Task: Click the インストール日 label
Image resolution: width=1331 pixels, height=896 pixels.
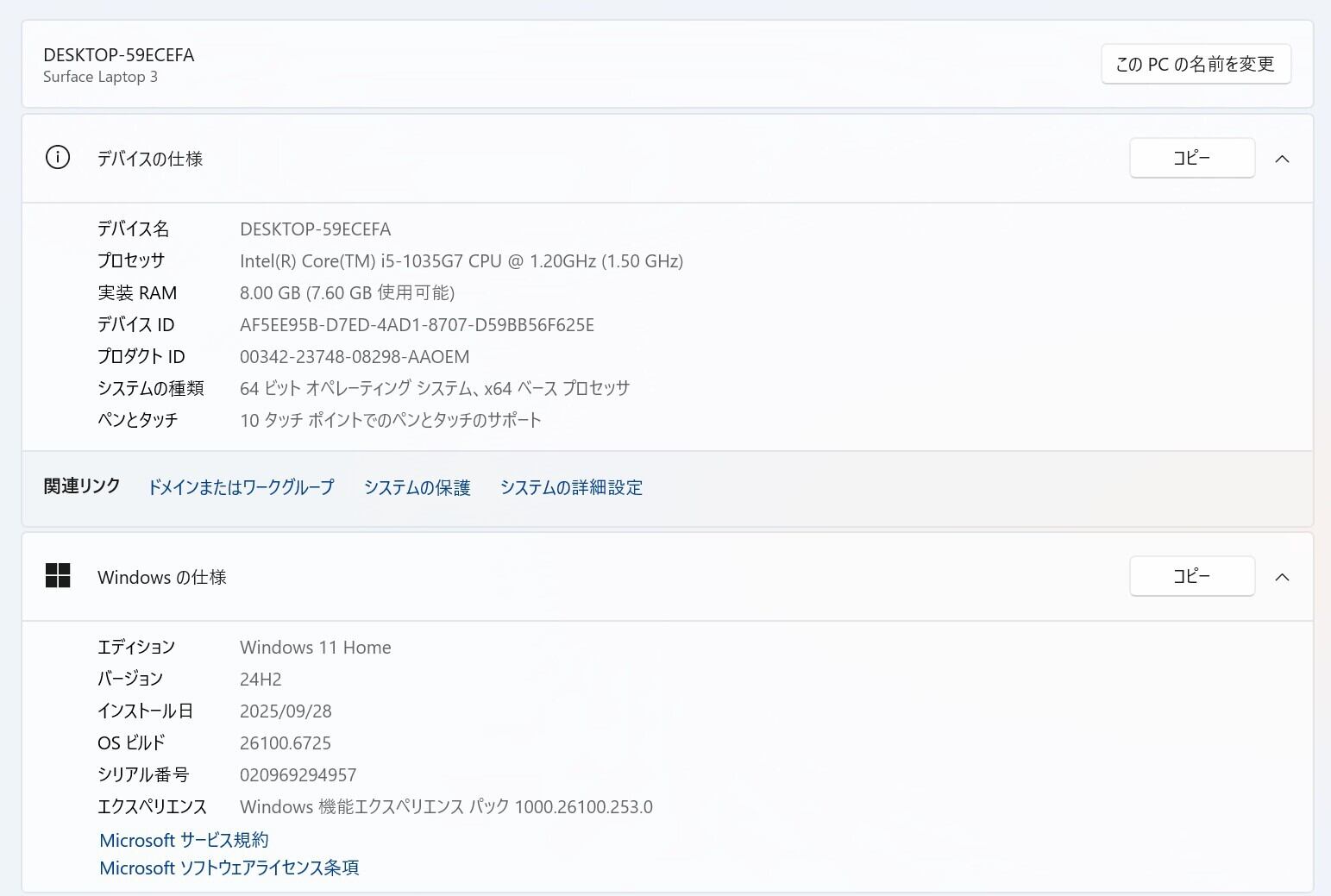Action: click(146, 711)
